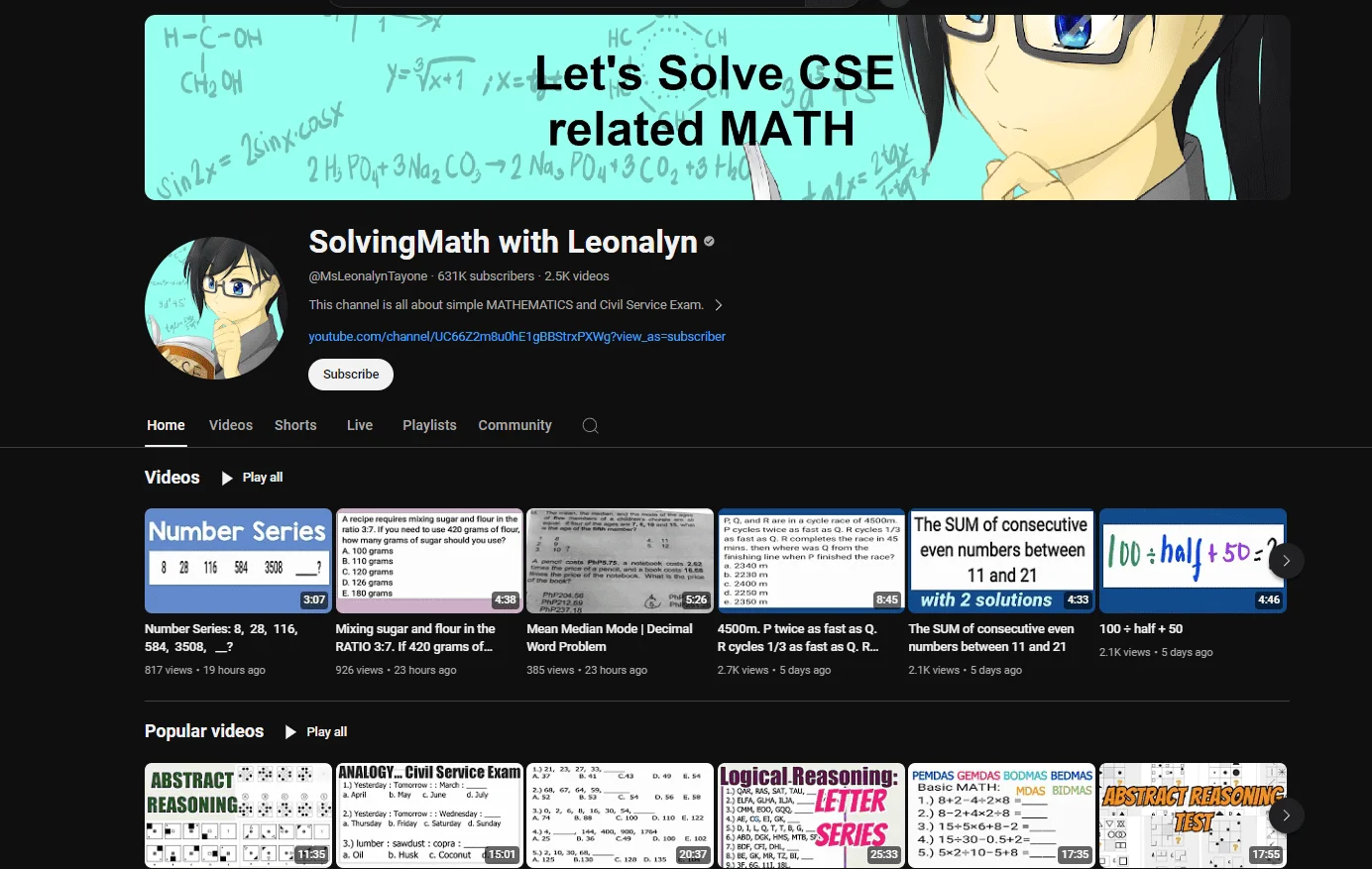Open the Logical Reasoning Letter Series thumbnail
This screenshot has height=869, width=1372.
pyautogui.click(x=811, y=815)
